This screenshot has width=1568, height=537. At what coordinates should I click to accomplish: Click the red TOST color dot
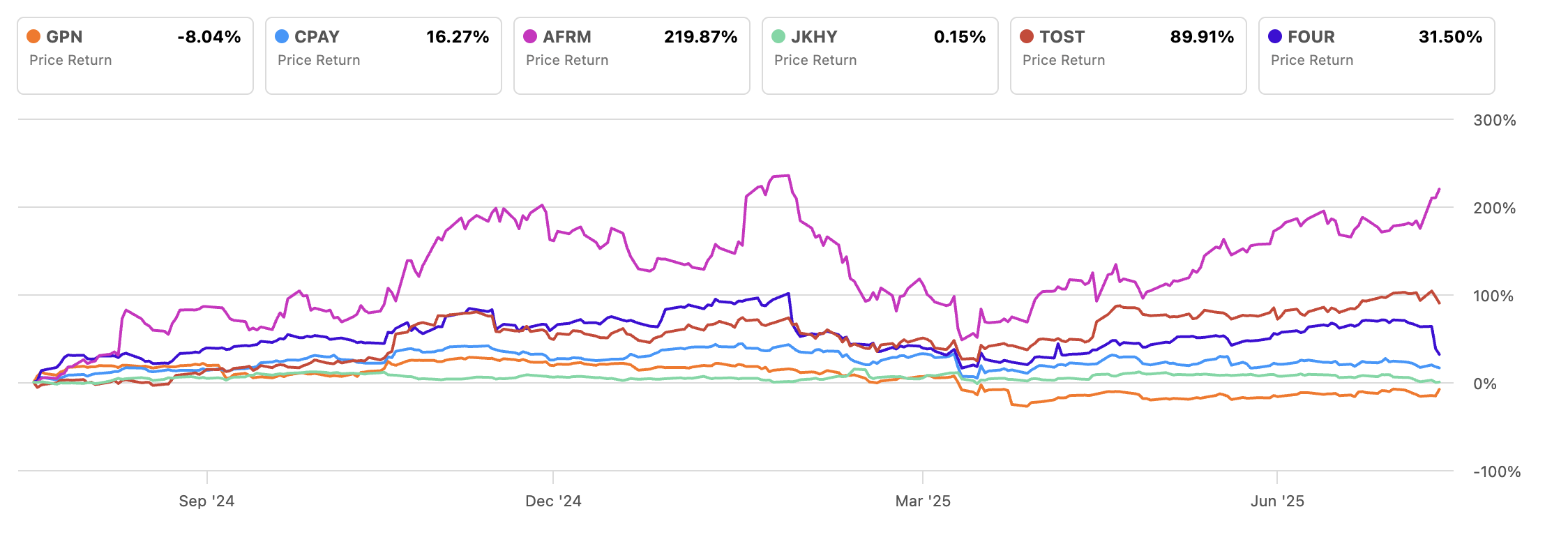click(x=1027, y=36)
